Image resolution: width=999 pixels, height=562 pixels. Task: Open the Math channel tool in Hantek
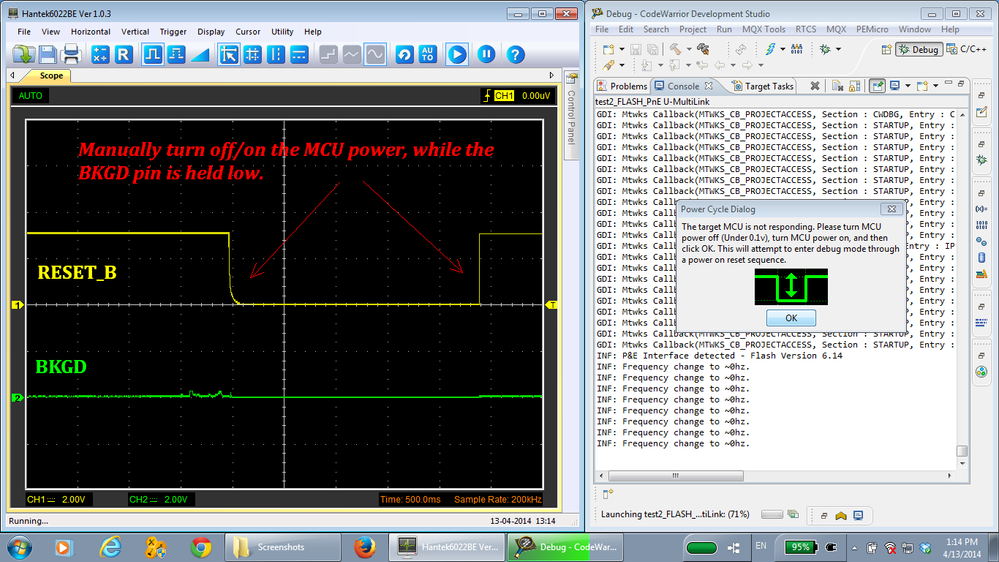tap(100, 55)
